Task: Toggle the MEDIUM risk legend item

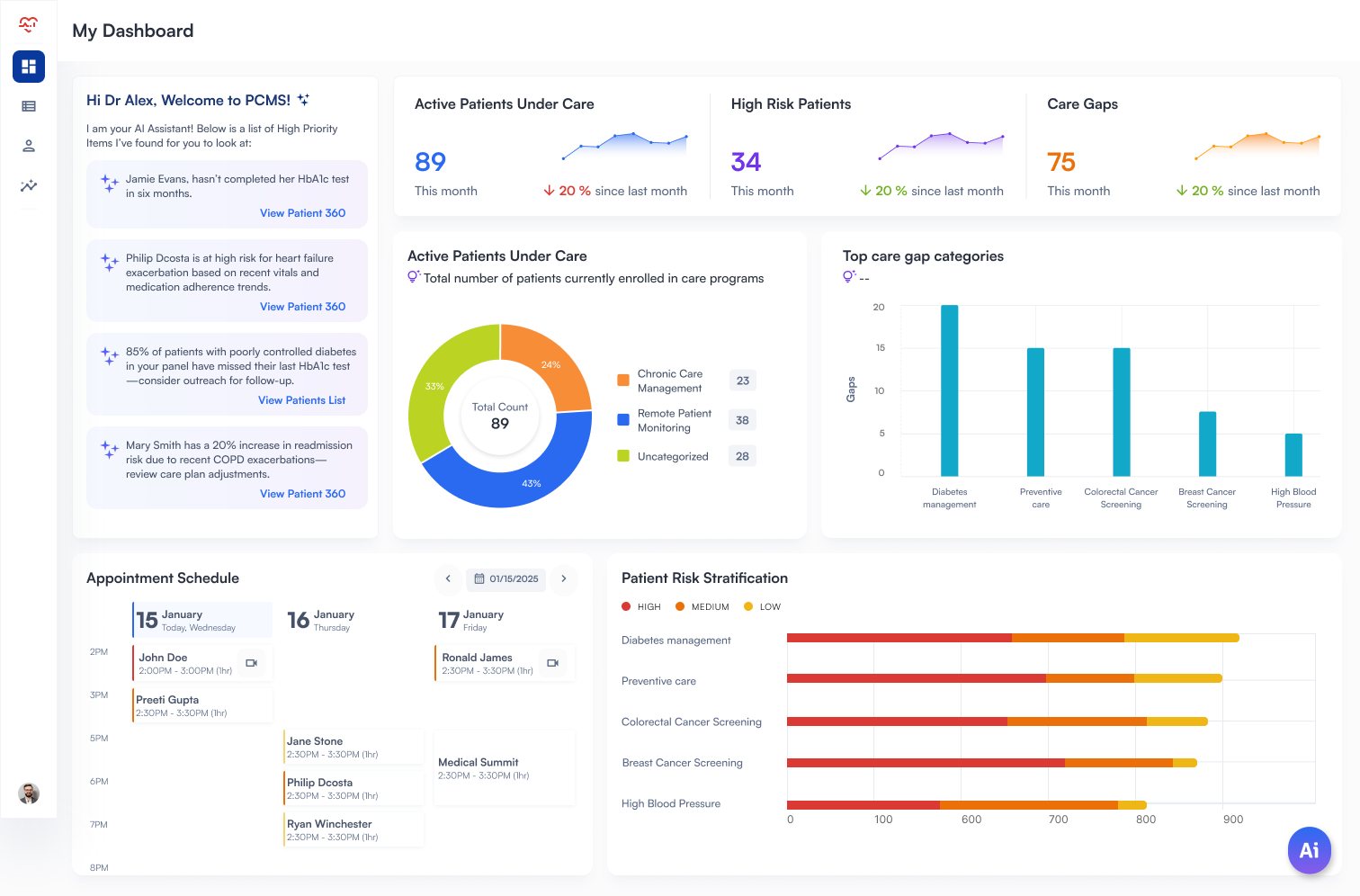Action: tap(702, 606)
